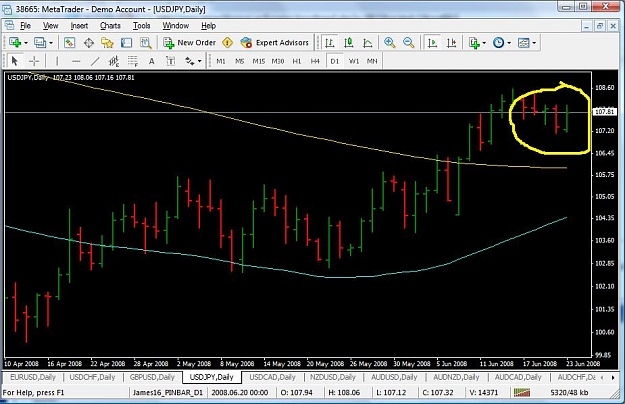Switch to line chart display
Screen dimensions: 625x404
[x=368, y=43]
